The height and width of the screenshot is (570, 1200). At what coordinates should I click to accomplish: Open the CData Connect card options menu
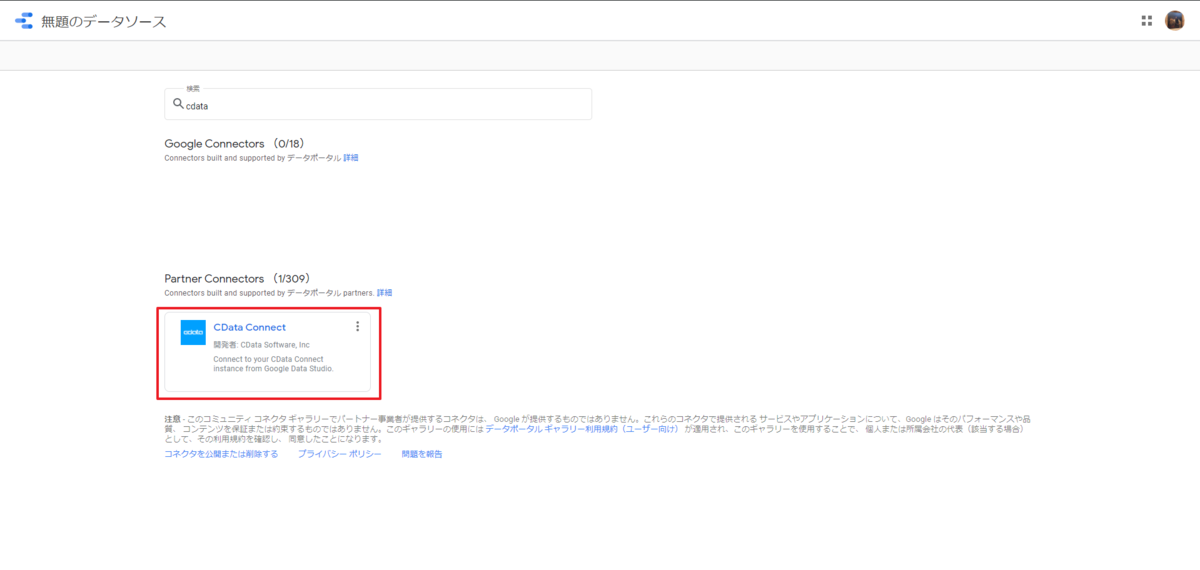(357, 326)
